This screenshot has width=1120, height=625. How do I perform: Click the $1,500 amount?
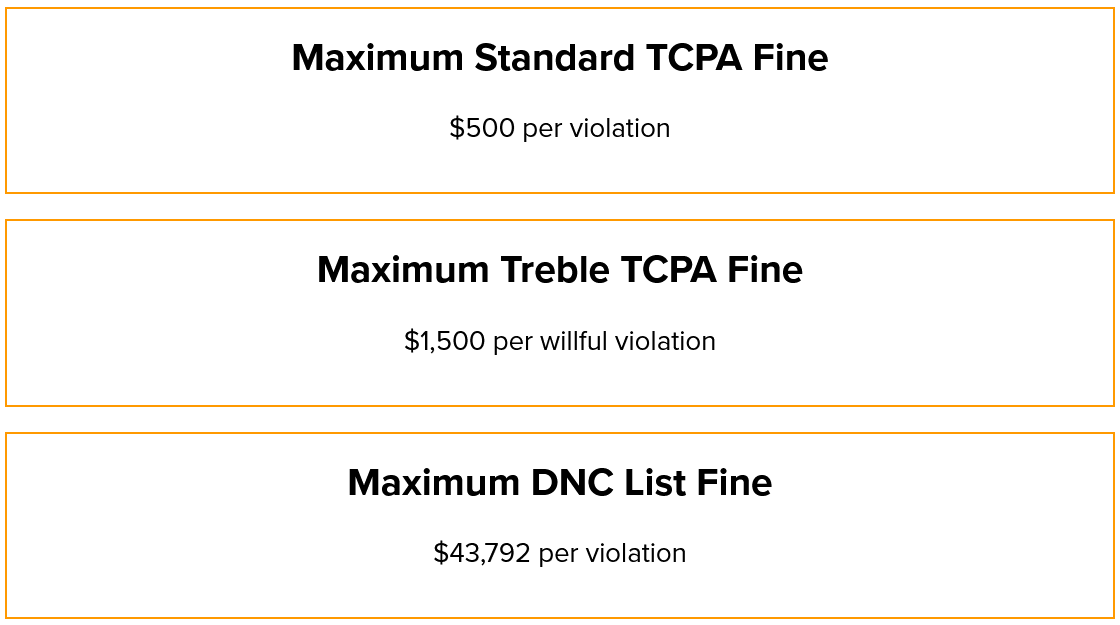[444, 341]
